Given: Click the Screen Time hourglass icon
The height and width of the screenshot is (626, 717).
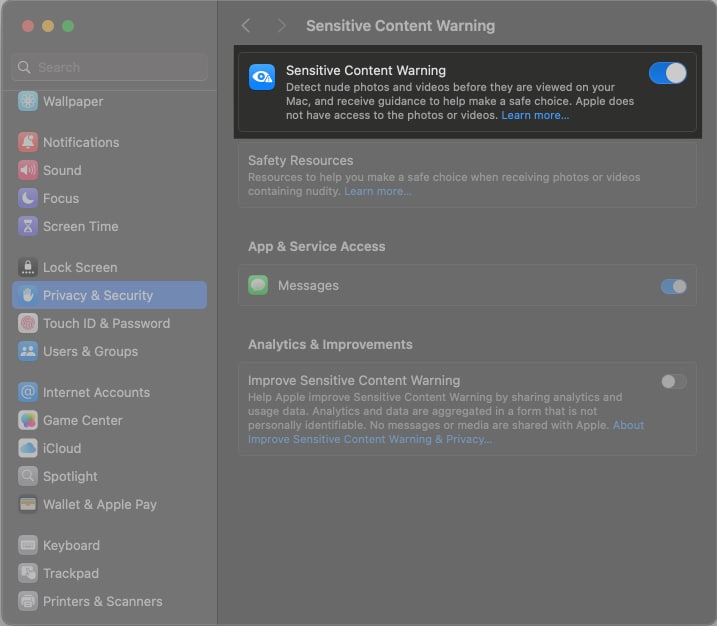Looking at the screenshot, I should point(28,226).
